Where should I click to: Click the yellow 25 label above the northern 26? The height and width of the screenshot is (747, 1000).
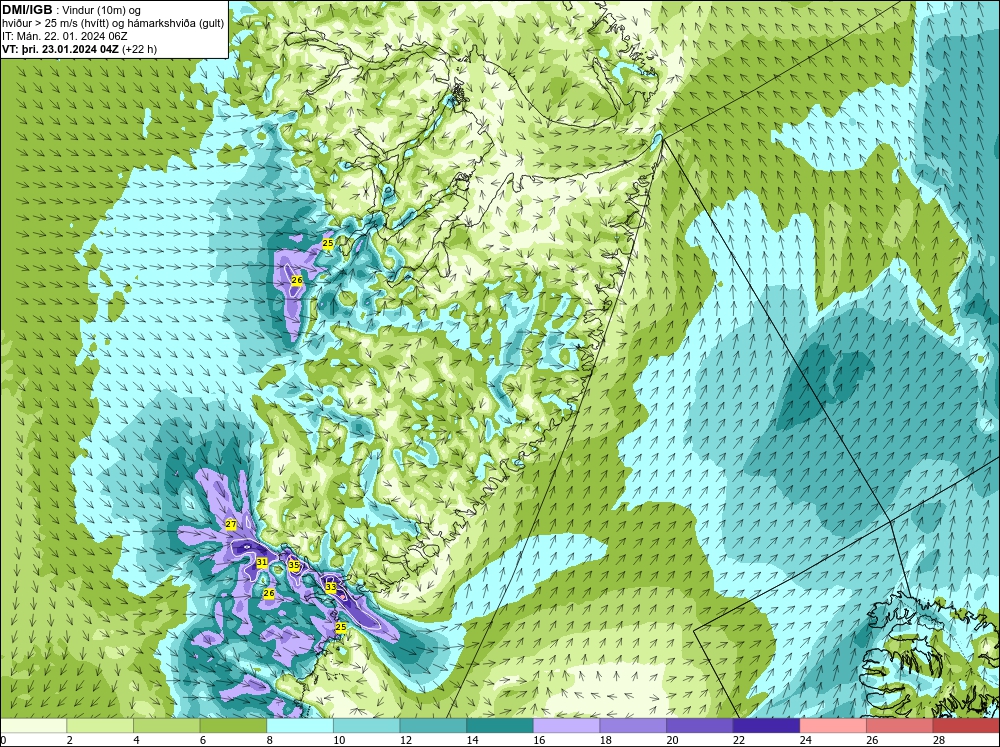[327, 243]
